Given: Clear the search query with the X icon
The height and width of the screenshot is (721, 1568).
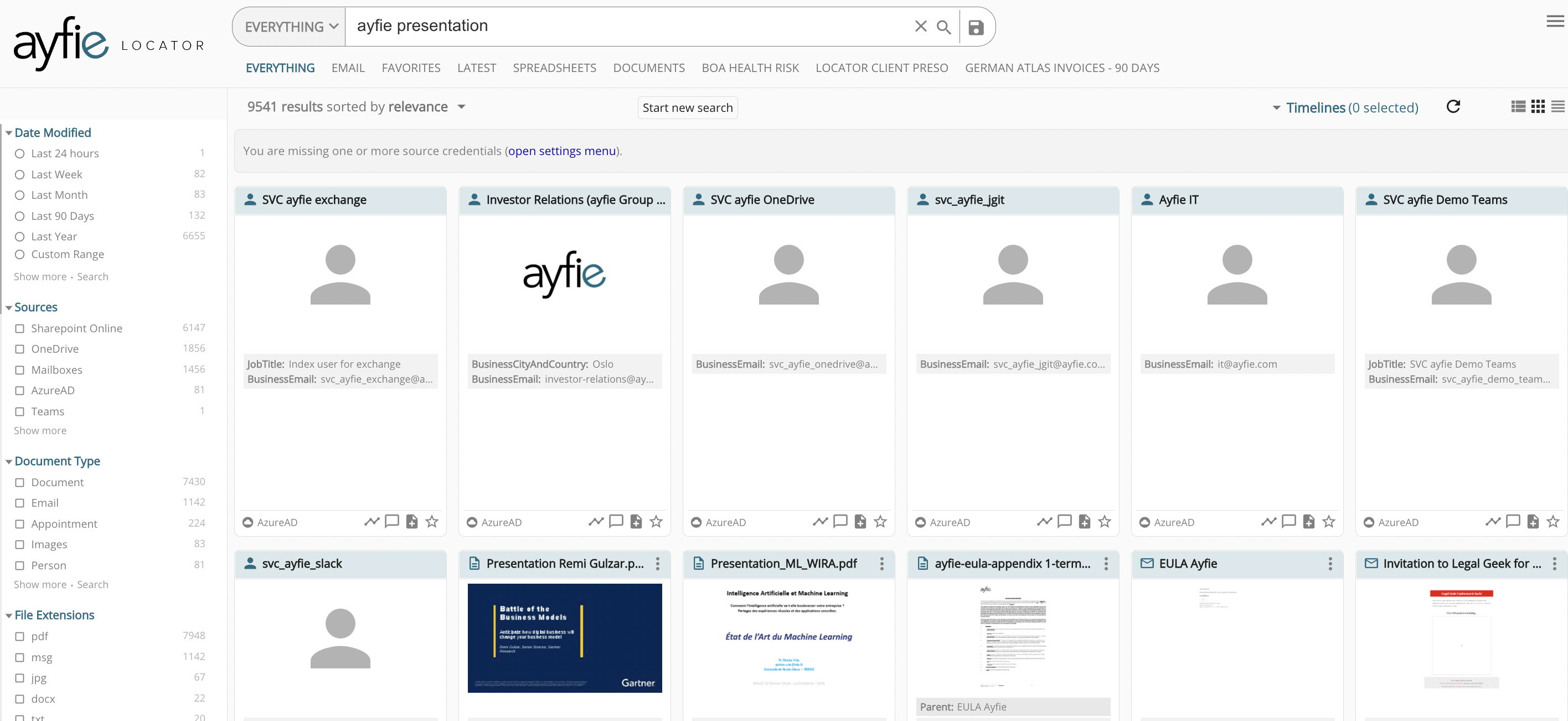Looking at the screenshot, I should 920,26.
